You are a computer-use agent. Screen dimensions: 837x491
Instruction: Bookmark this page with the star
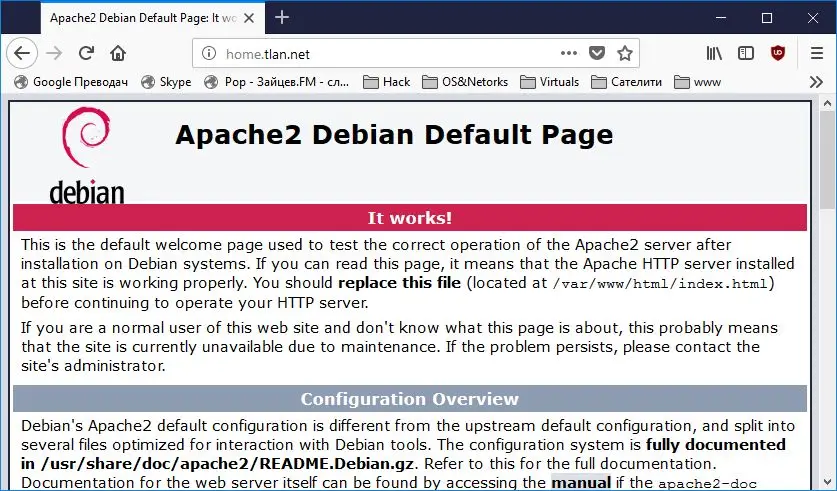(x=625, y=53)
